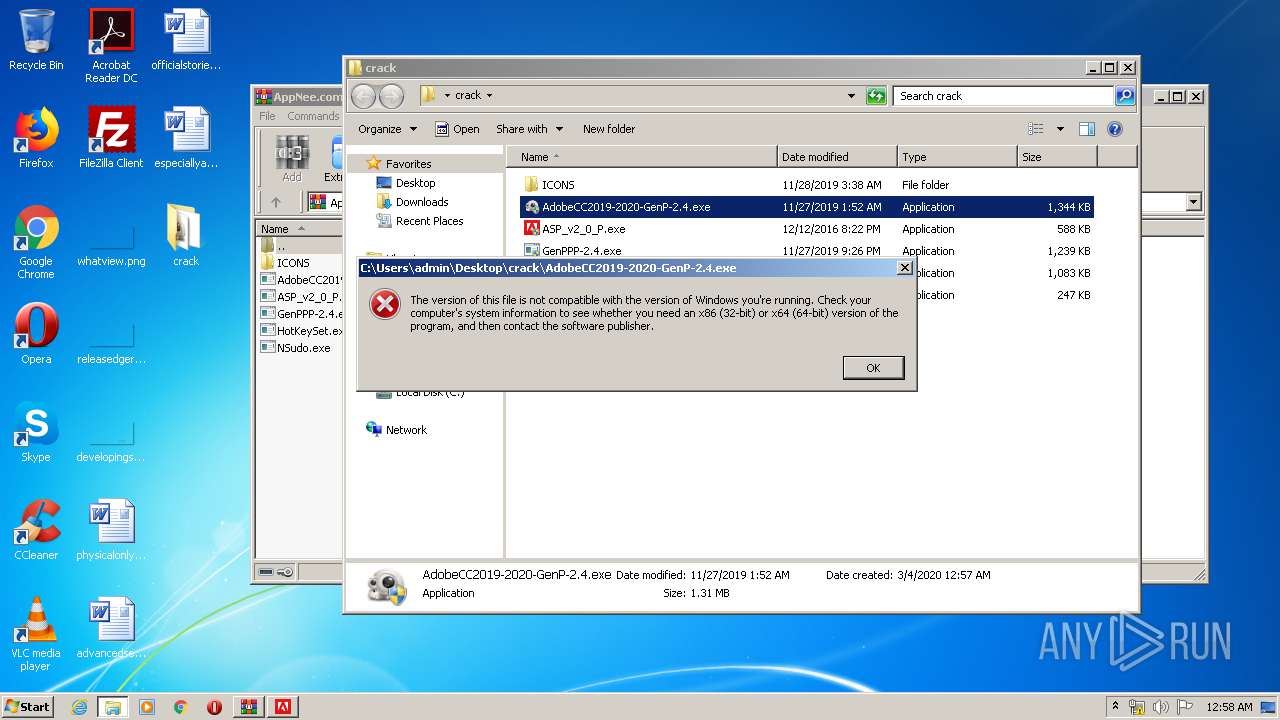1280x720 pixels.
Task: Open Recycle Bin desktop icon
Action: click(36, 41)
